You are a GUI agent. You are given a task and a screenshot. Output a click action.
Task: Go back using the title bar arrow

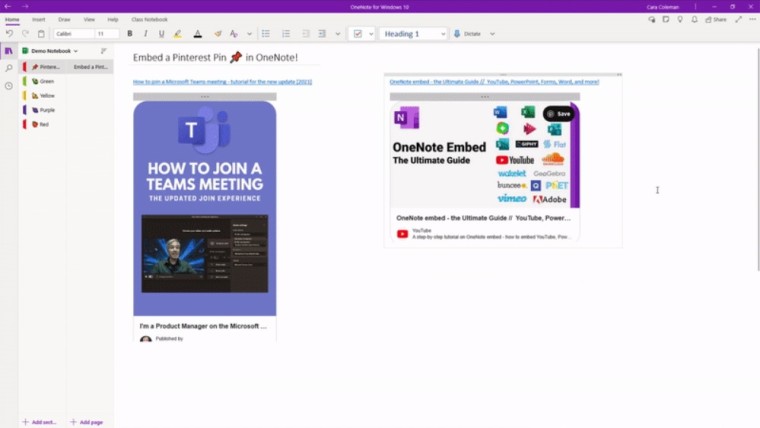(x=8, y=6)
